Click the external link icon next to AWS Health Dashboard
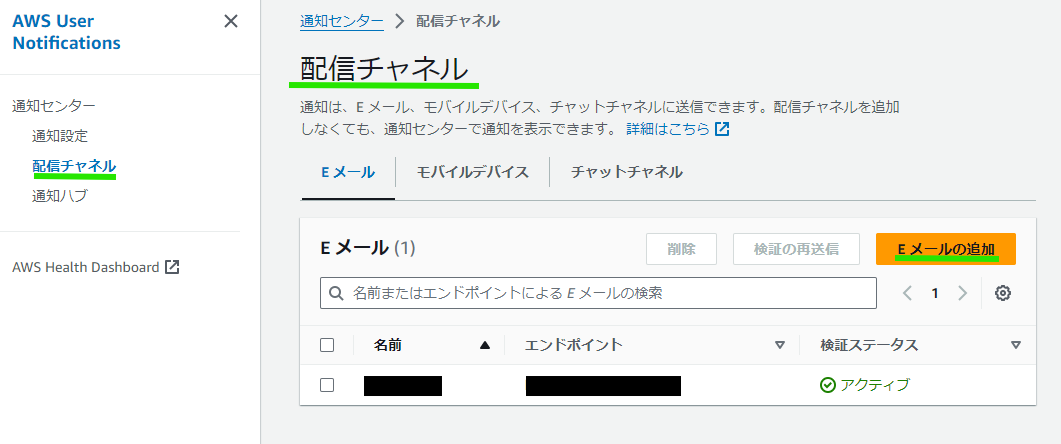The image size is (1061, 444). [x=173, y=267]
